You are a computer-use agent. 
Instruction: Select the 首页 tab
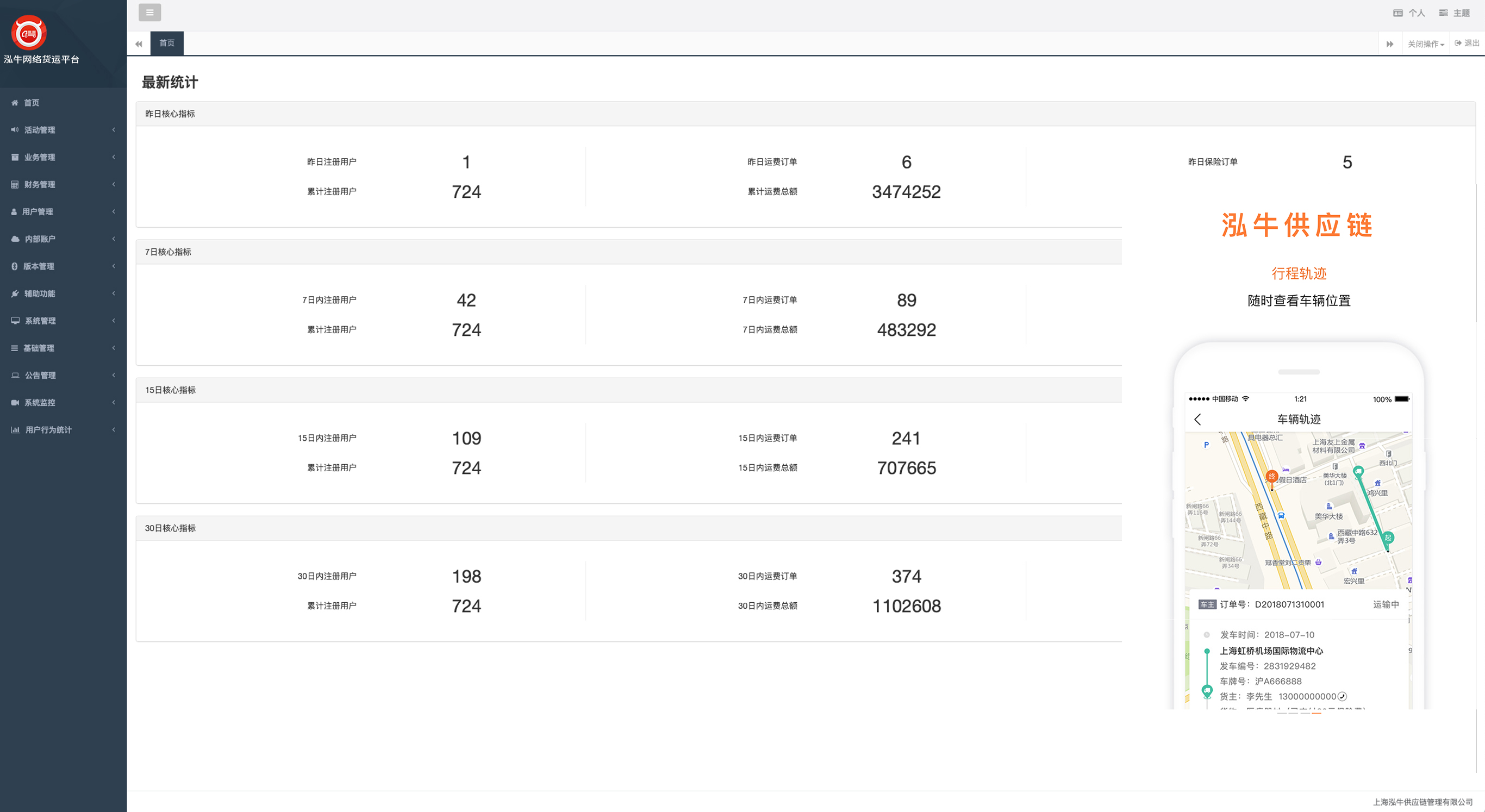coord(167,43)
